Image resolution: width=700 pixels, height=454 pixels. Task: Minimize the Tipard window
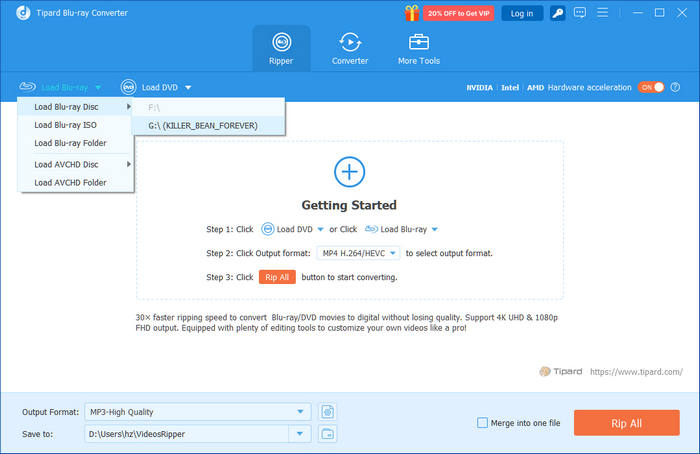click(638, 13)
